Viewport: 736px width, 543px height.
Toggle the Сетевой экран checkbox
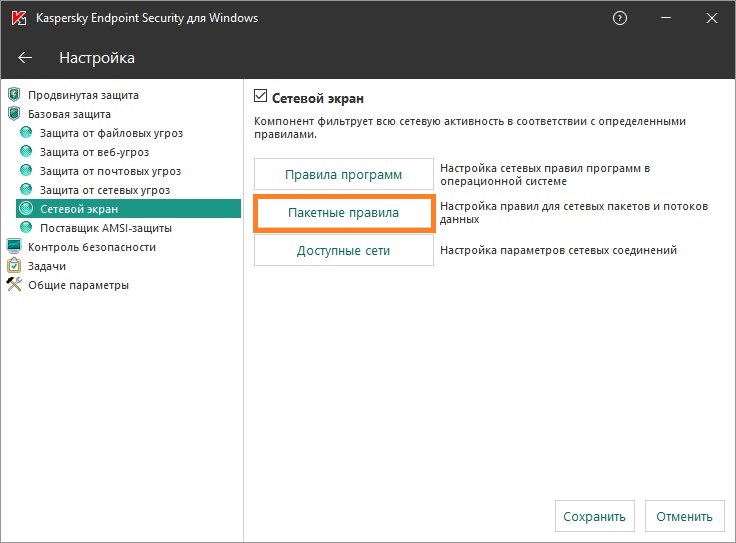(x=261, y=98)
